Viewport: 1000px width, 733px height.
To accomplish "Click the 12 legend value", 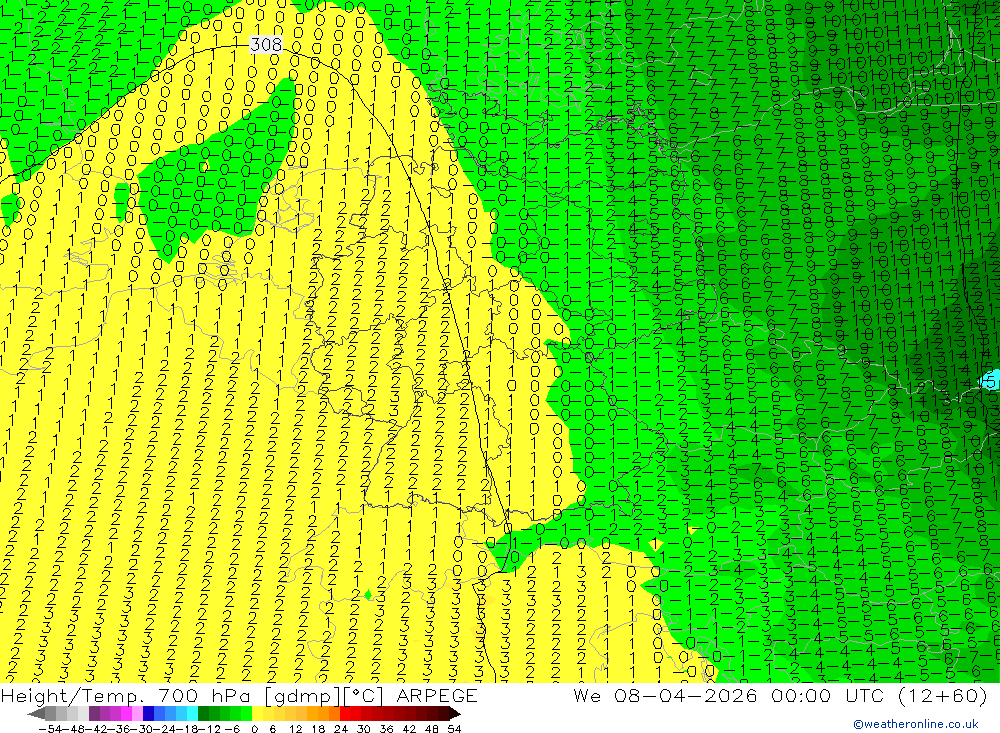I will [296, 729].
